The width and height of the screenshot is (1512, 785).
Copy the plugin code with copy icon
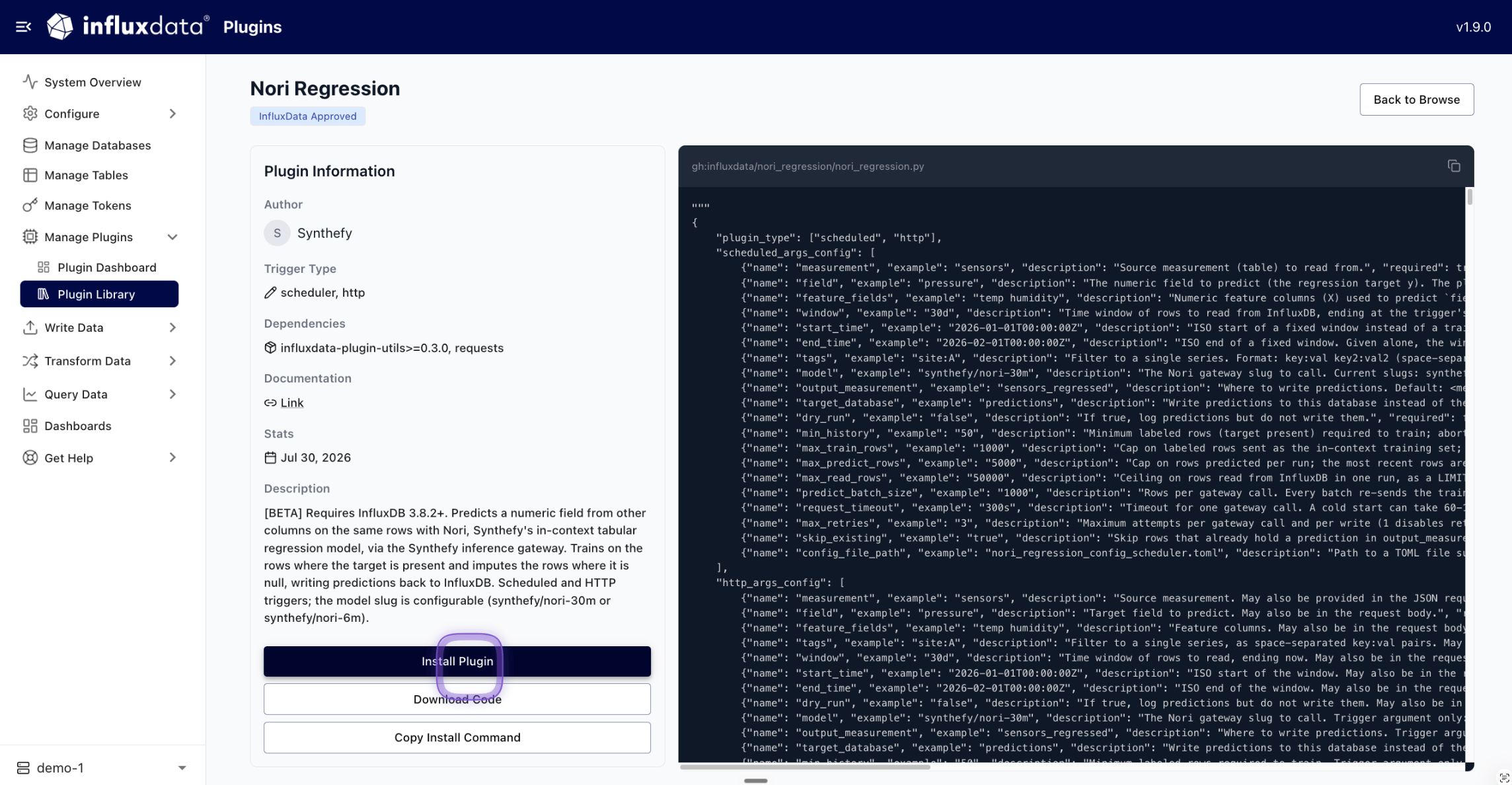click(1454, 166)
